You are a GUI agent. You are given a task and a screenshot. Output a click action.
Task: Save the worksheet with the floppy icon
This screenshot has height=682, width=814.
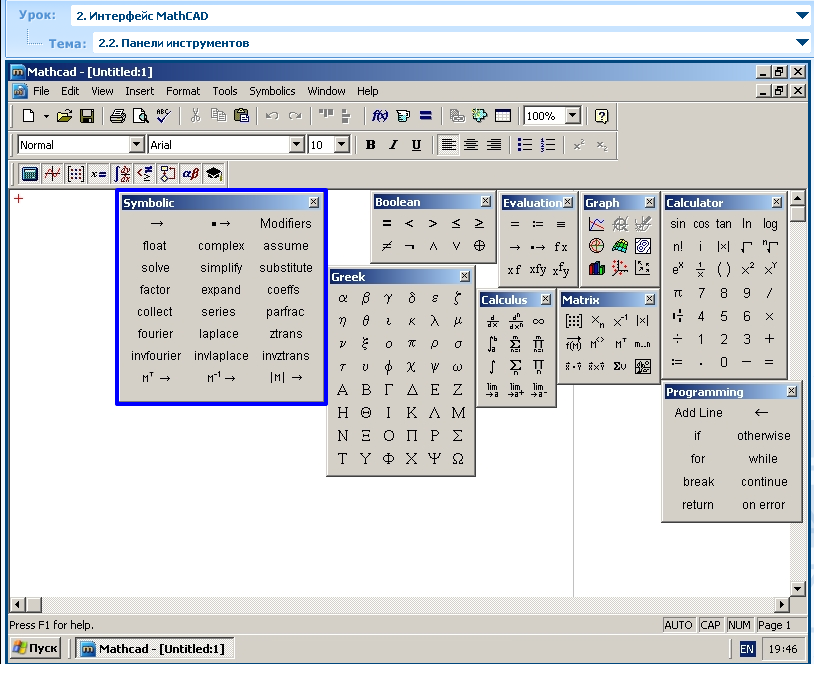(87, 116)
